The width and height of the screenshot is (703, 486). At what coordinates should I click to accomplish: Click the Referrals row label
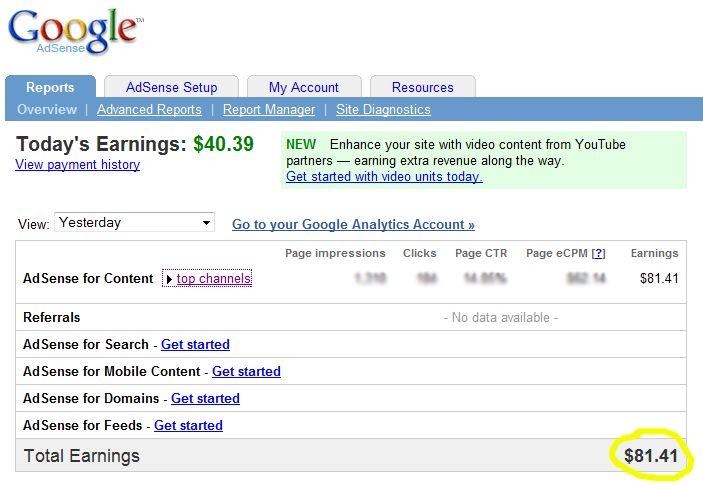coord(52,317)
